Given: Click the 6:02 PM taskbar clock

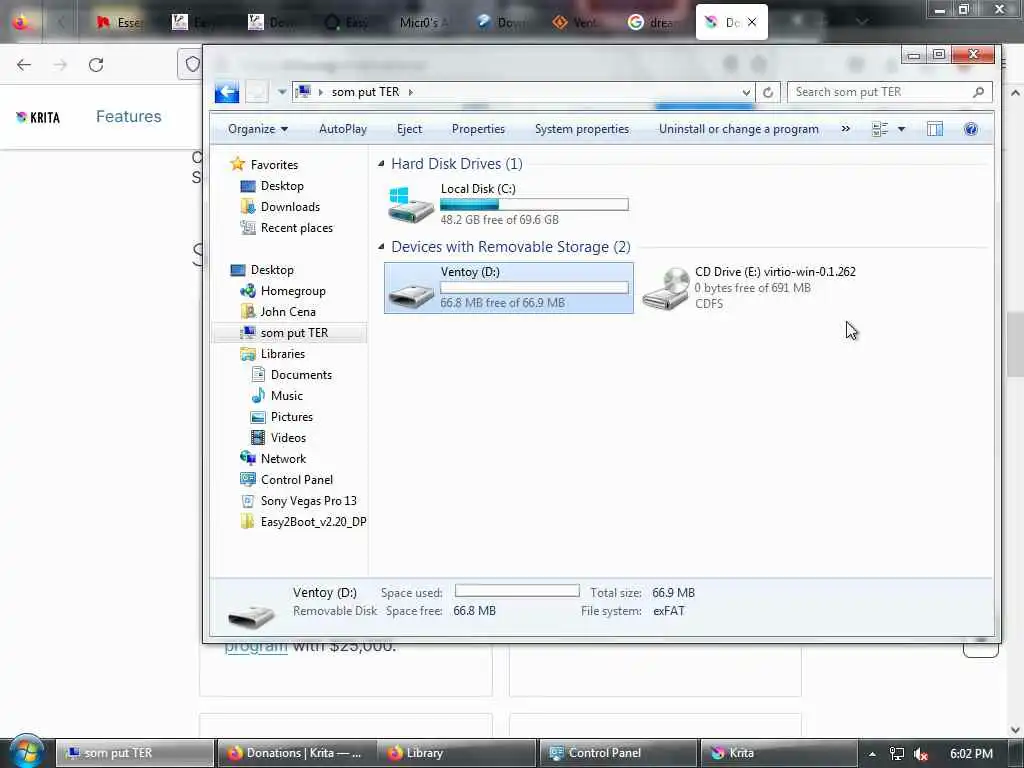Looking at the screenshot, I should click(971, 754).
